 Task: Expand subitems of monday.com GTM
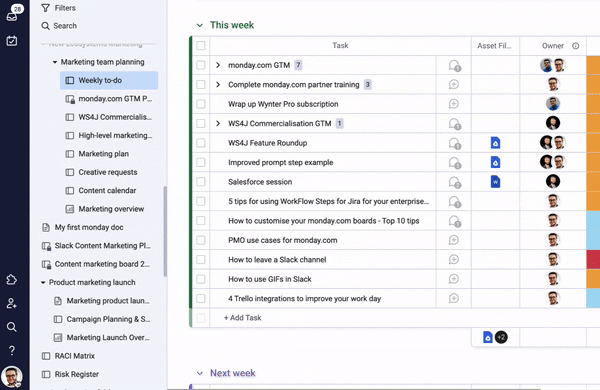tap(218, 65)
